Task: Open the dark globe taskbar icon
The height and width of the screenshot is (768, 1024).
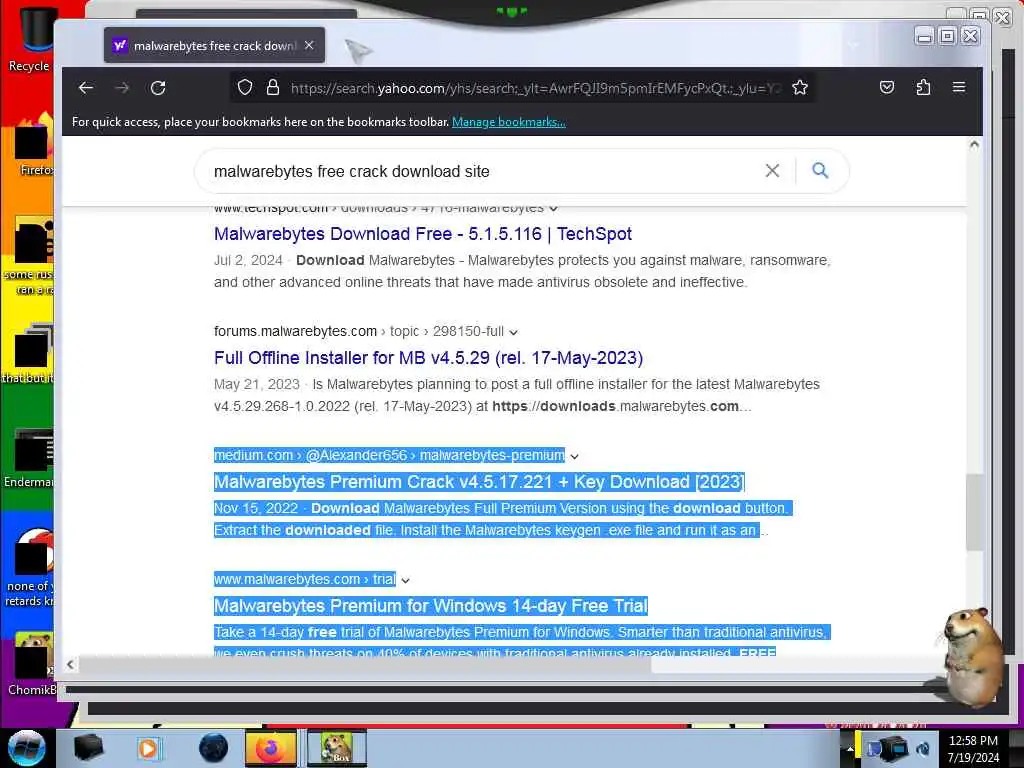Action: pos(214,748)
